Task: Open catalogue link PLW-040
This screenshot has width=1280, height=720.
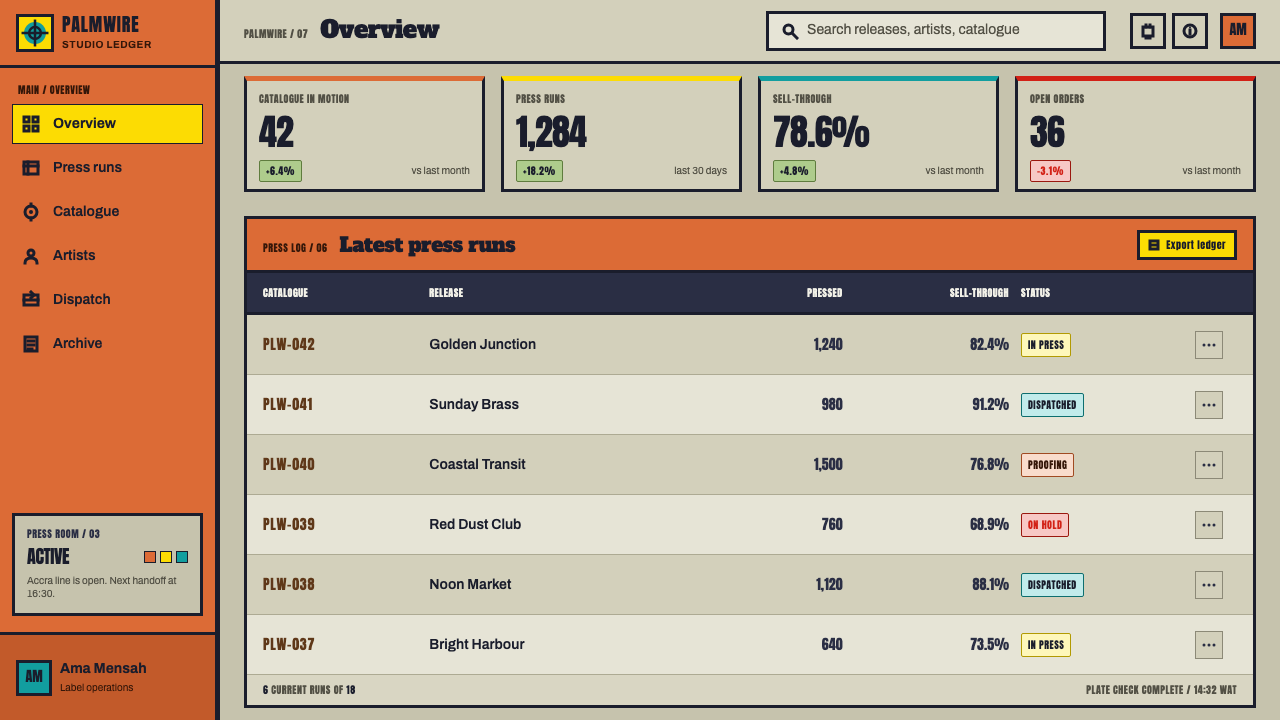Action: (289, 465)
